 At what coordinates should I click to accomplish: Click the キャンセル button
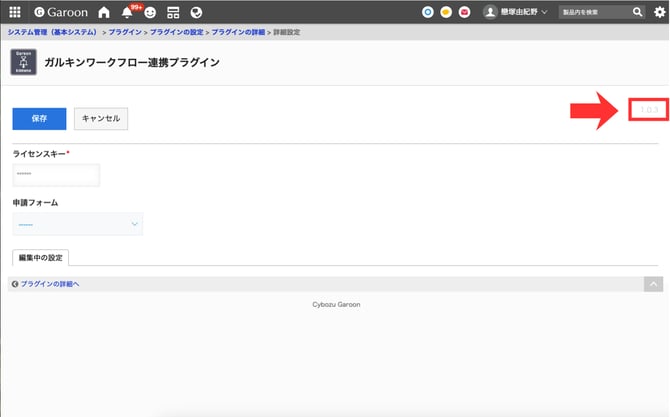tap(101, 118)
